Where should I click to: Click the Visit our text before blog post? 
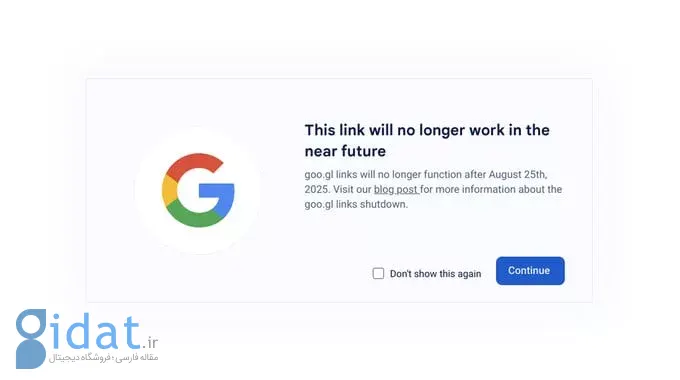pos(352,190)
